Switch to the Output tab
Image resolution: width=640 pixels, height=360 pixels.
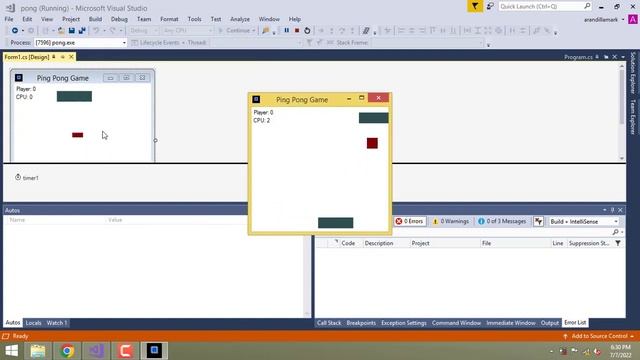coord(550,323)
